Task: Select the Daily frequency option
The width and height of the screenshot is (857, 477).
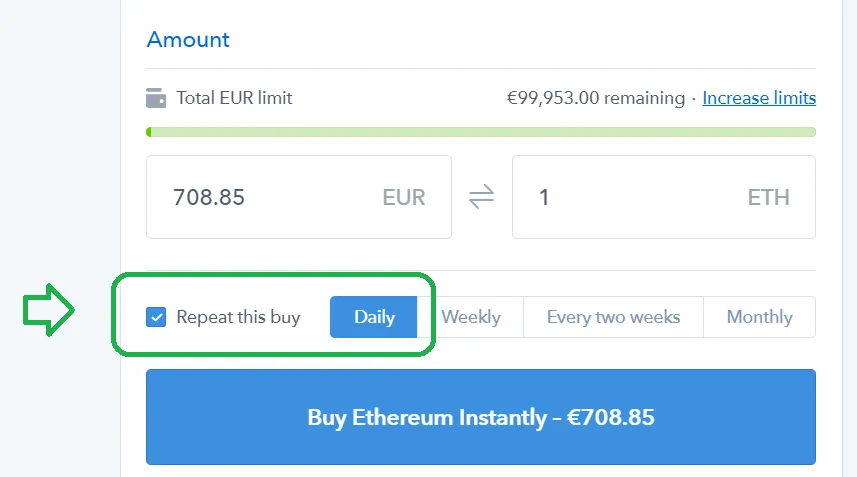Action: tap(374, 317)
